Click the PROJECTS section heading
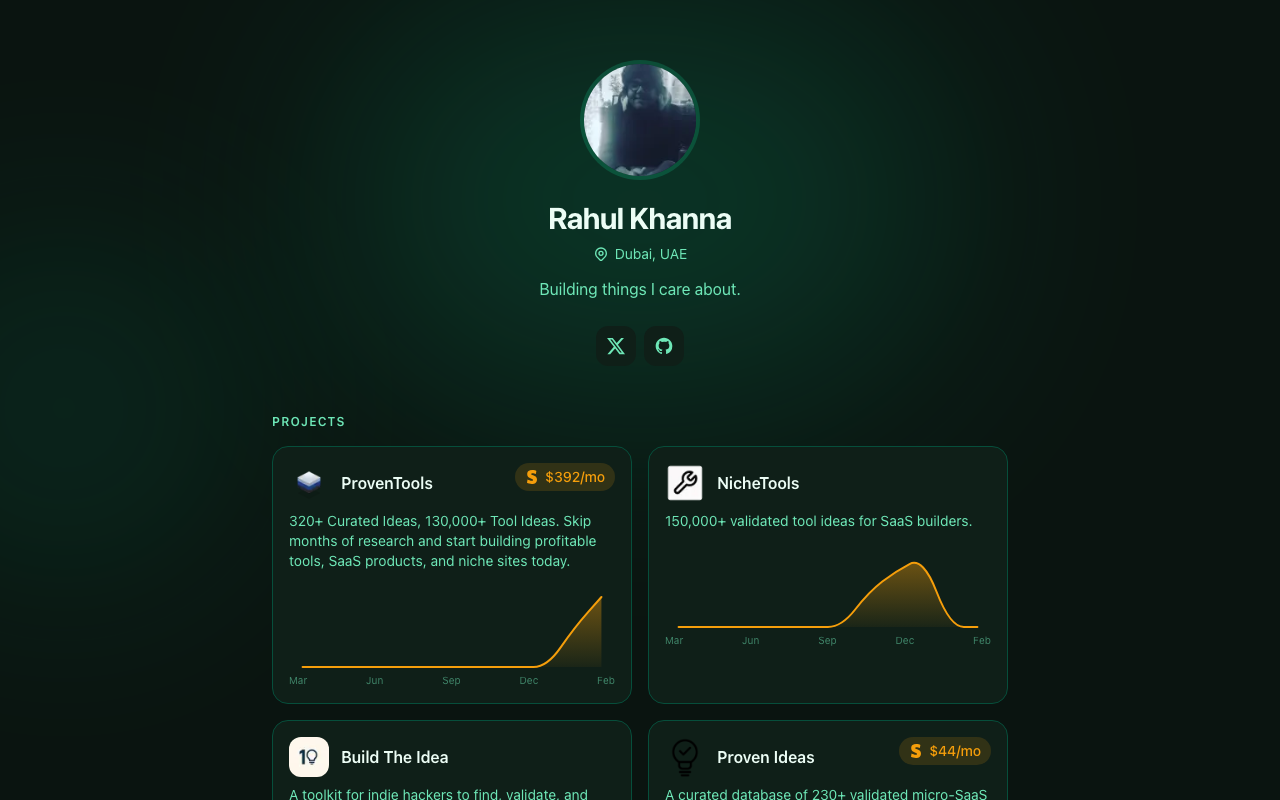1280x800 pixels. click(309, 421)
